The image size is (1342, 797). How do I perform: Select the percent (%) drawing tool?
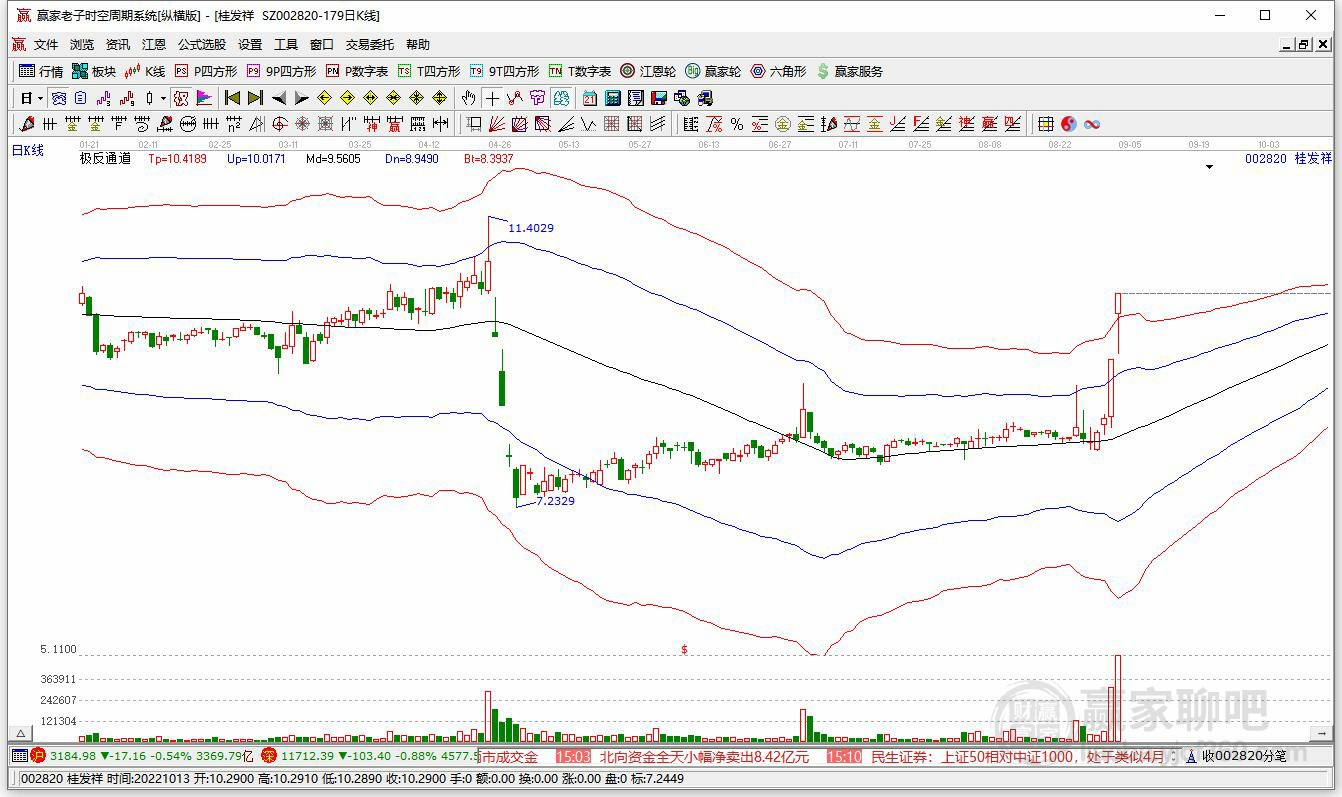736,124
